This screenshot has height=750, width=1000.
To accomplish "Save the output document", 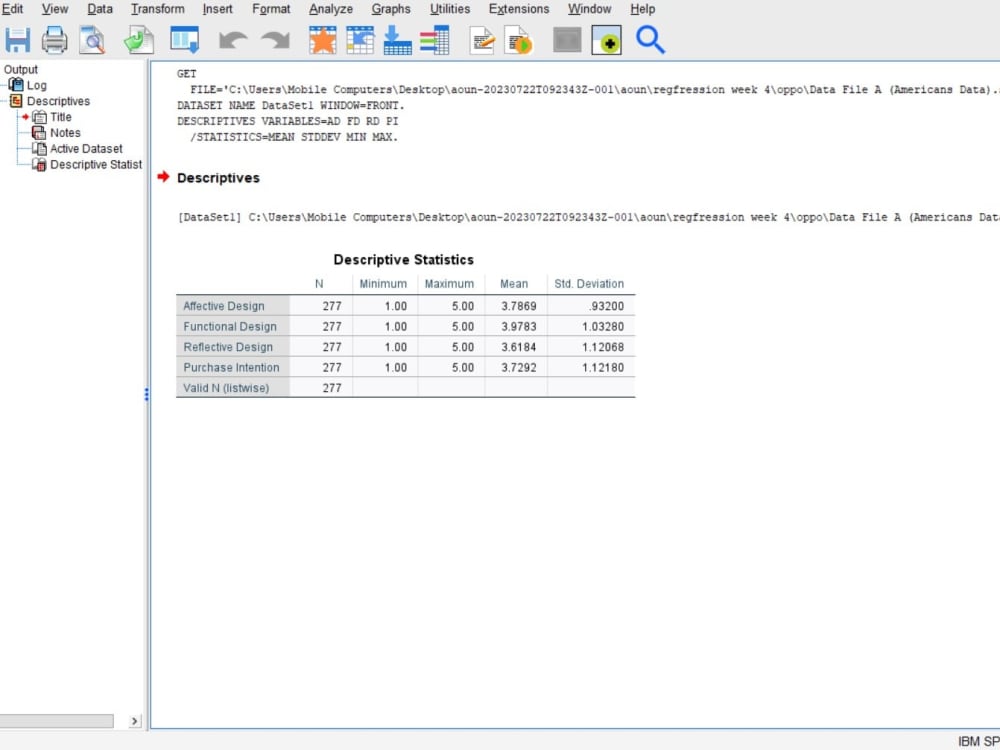I will (18, 40).
